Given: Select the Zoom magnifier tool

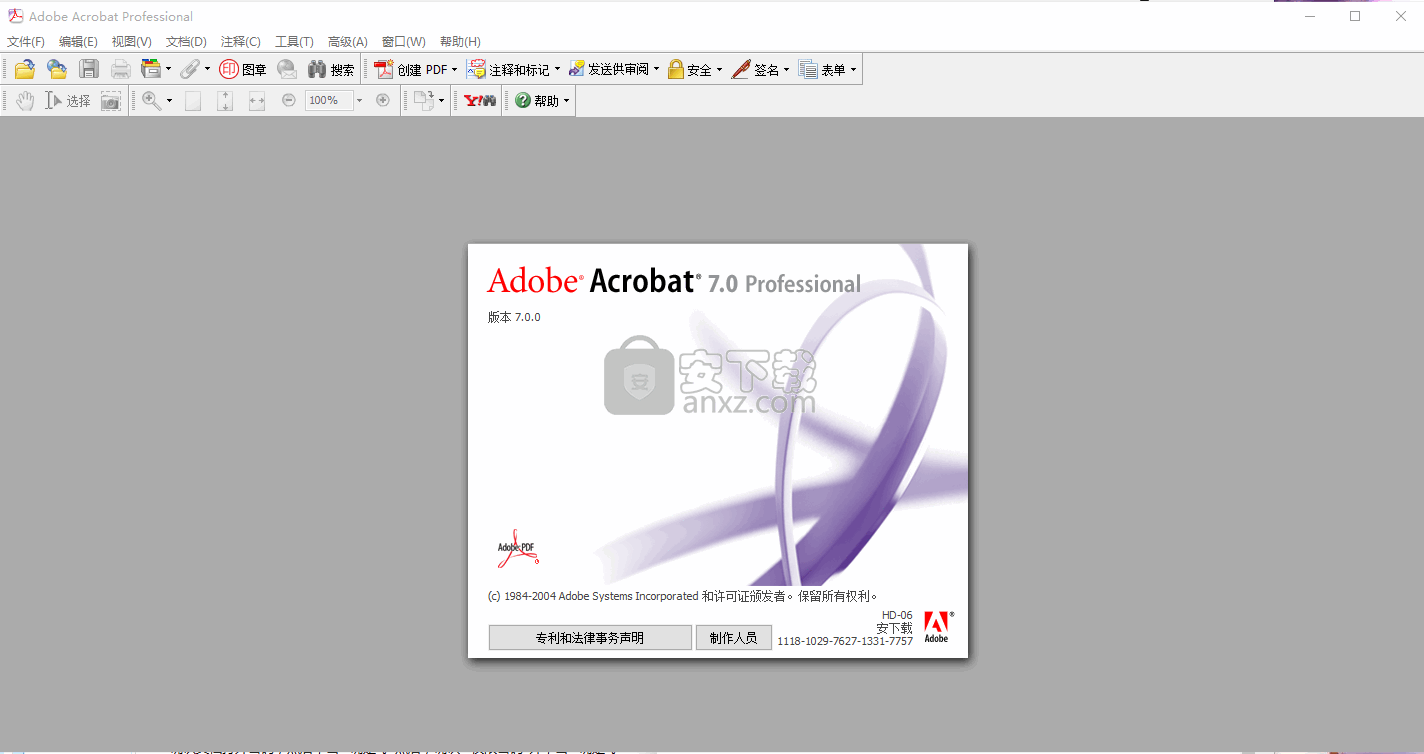Looking at the screenshot, I should click(151, 100).
